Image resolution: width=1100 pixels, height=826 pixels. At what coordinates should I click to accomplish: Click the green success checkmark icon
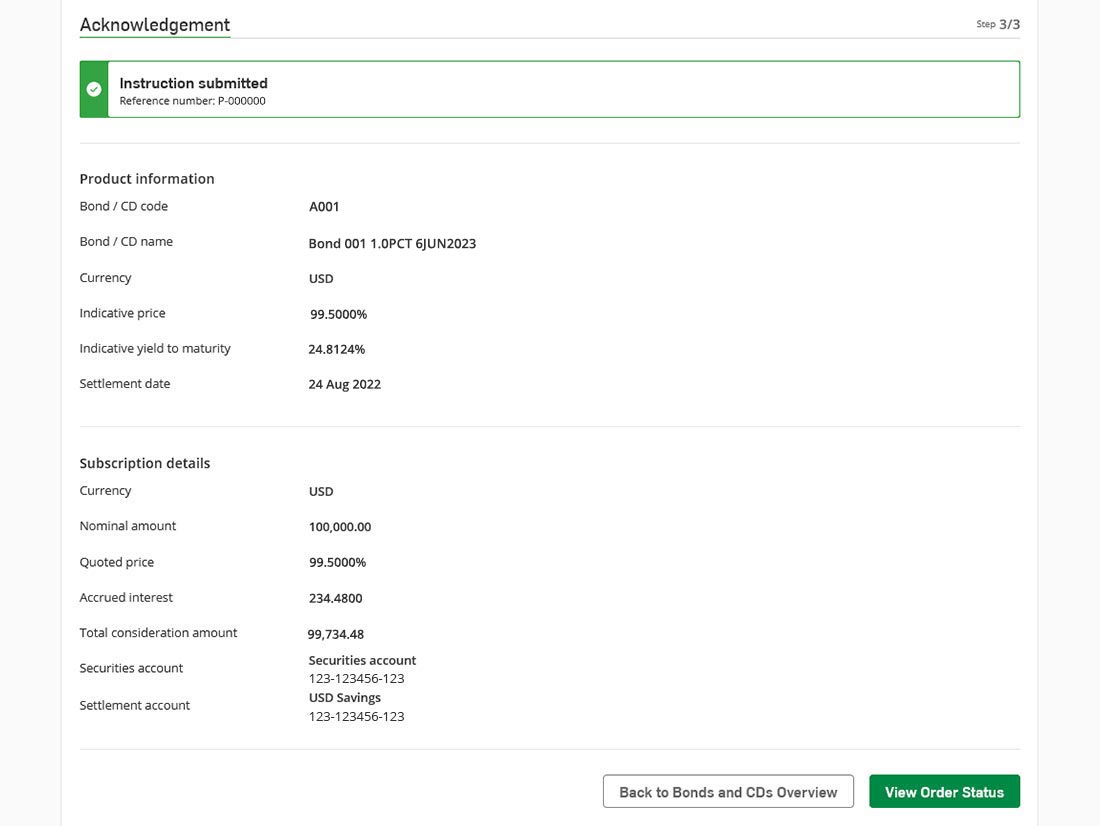click(94, 89)
